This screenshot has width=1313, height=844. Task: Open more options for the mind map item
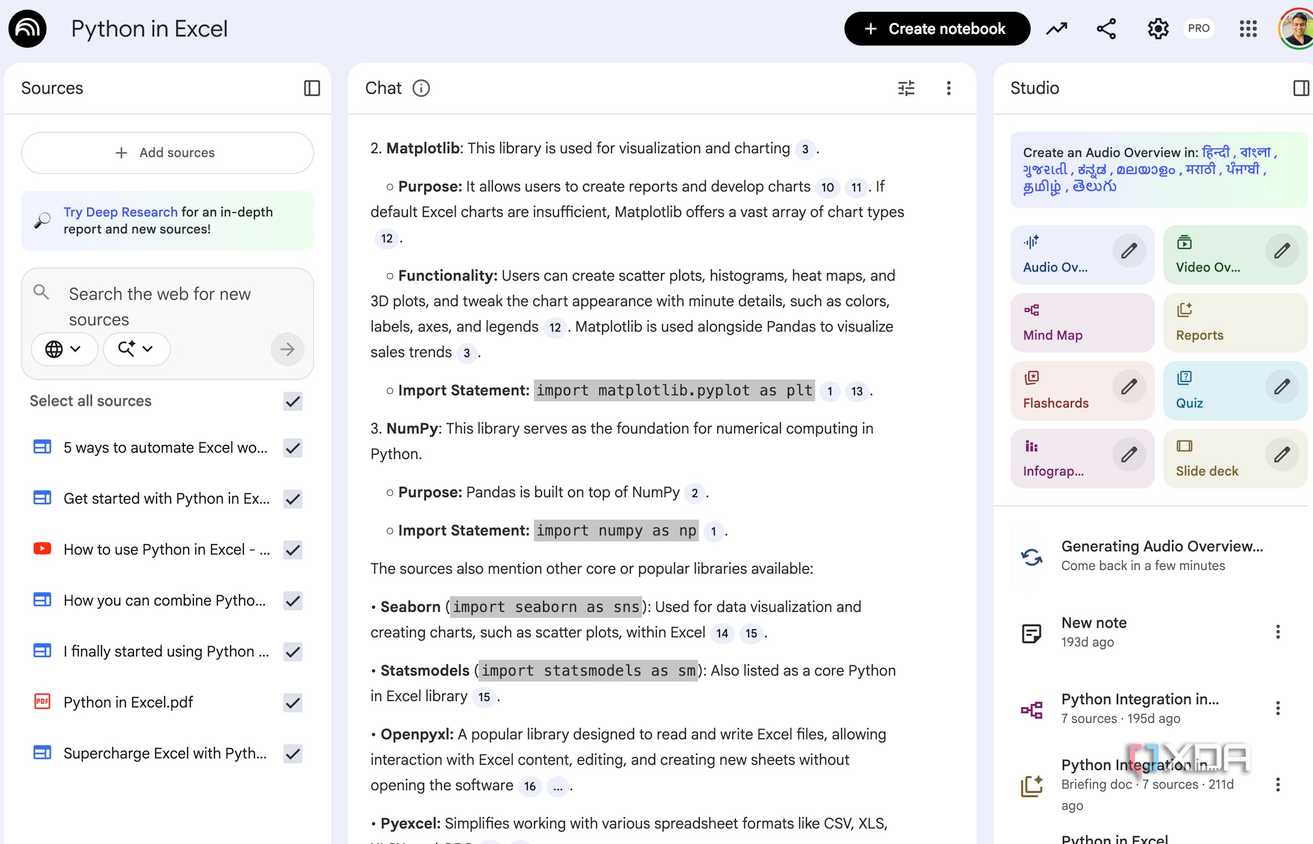(x=1277, y=708)
